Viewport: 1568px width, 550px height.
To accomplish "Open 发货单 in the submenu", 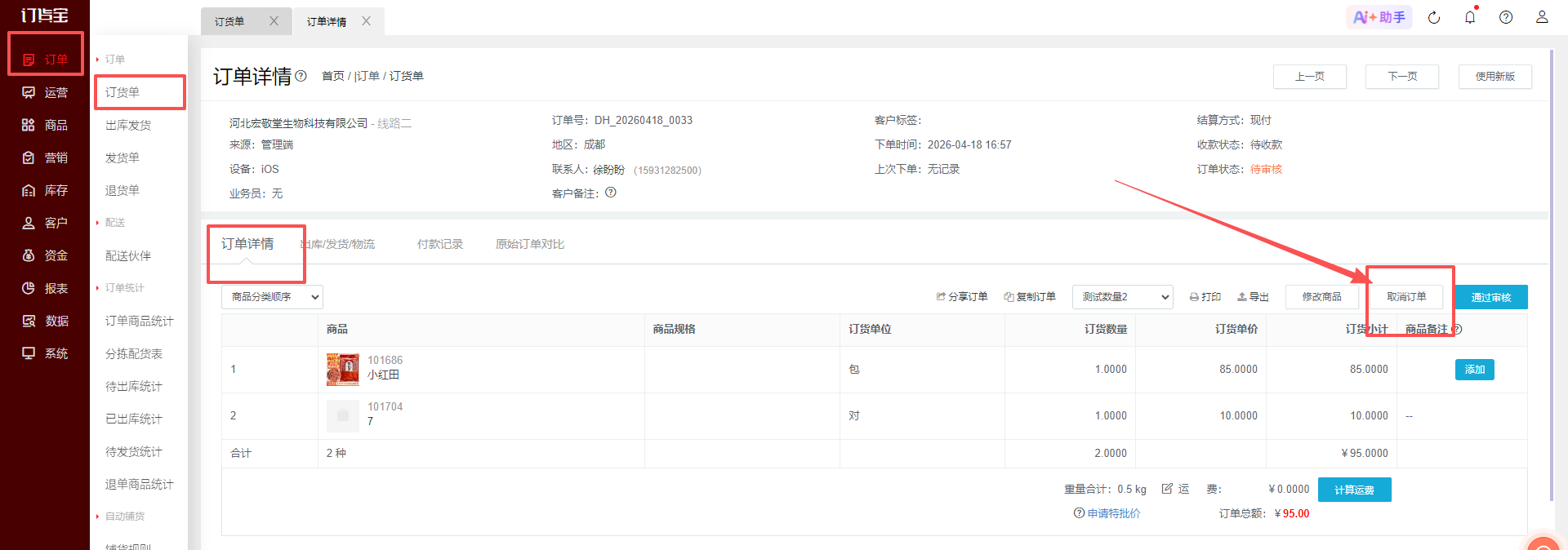I will coord(122,157).
